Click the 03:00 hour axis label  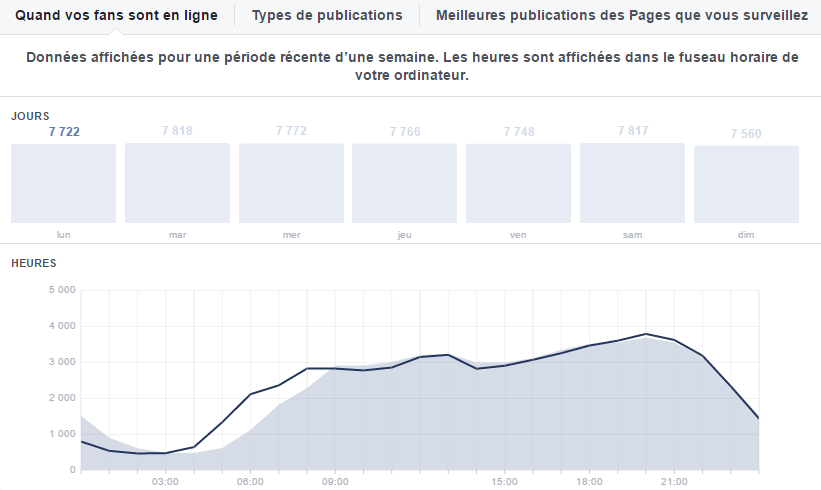(165, 482)
